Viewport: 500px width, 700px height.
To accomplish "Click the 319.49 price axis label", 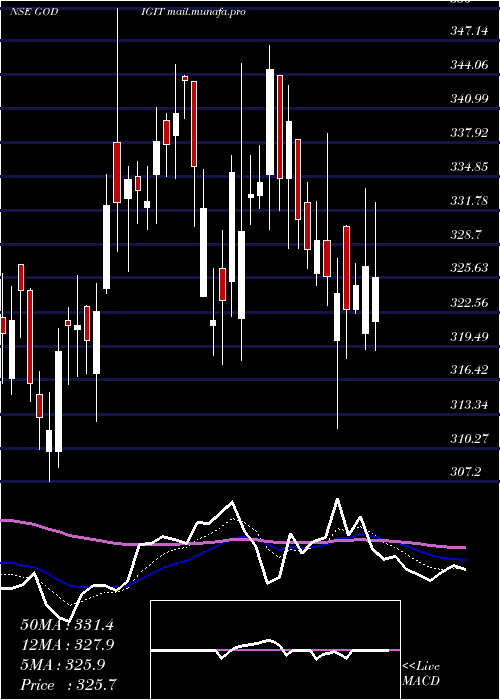I will pos(469,337).
